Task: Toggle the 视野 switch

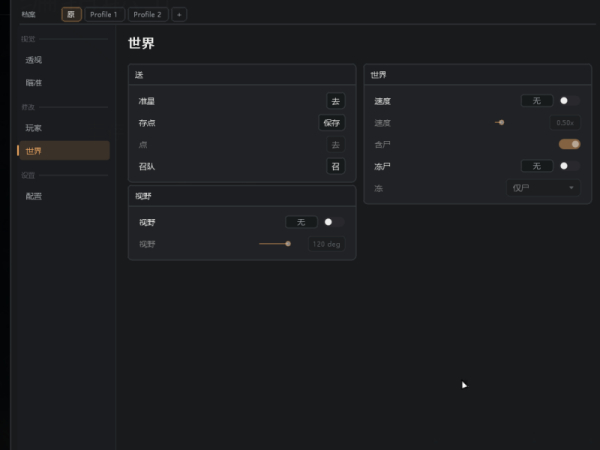Action: coord(334,222)
